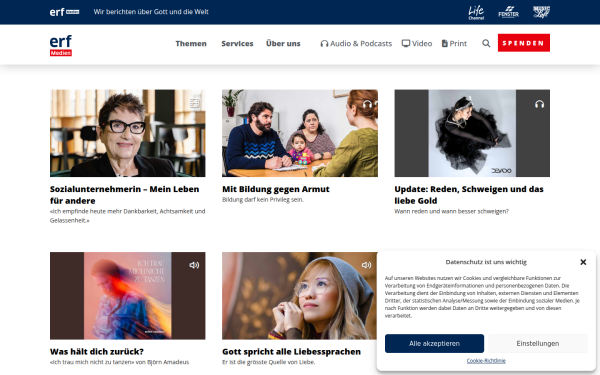Click the red SPENDEN button
The width and height of the screenshot is (600, 375).
pos(523,43)
